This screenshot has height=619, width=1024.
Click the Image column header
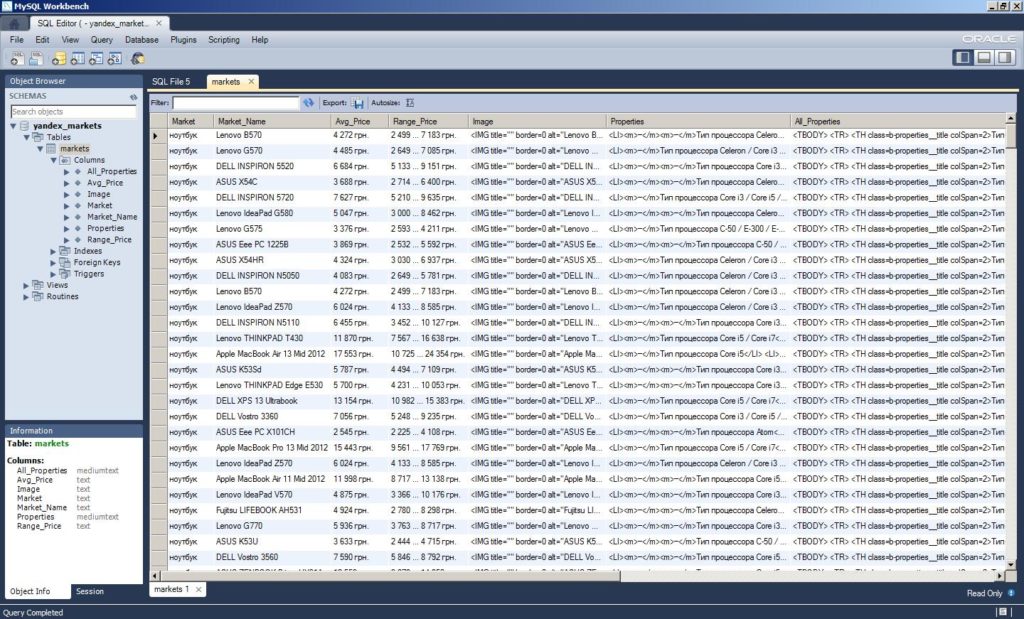[x=537, y=121]
